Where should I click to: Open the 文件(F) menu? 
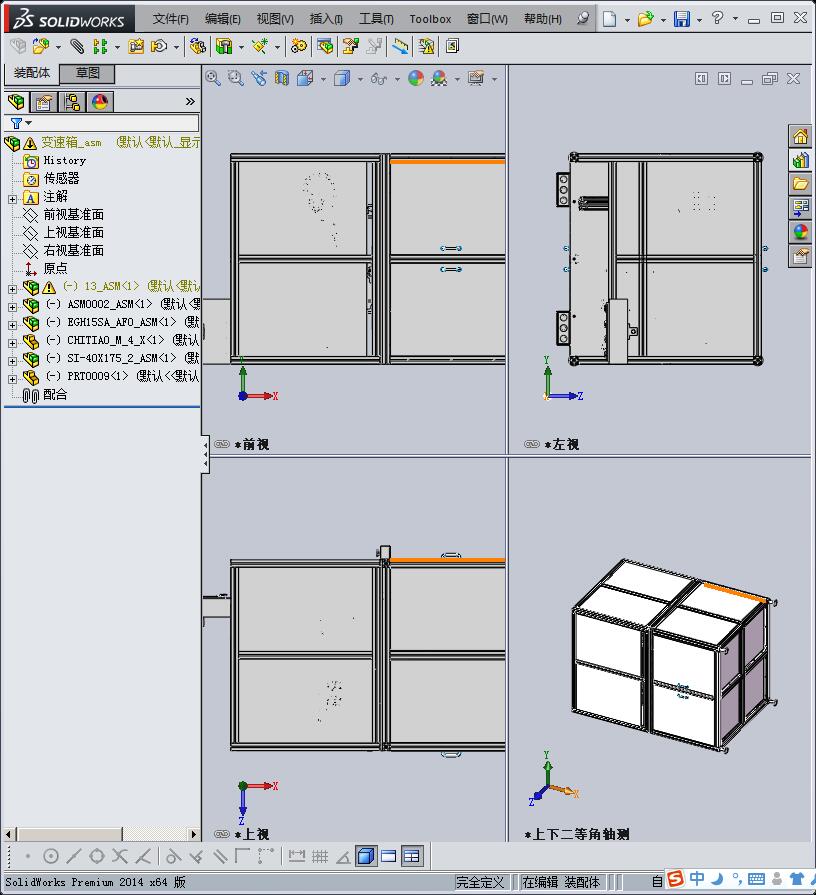pyautogui.click(x=171, y=19)
